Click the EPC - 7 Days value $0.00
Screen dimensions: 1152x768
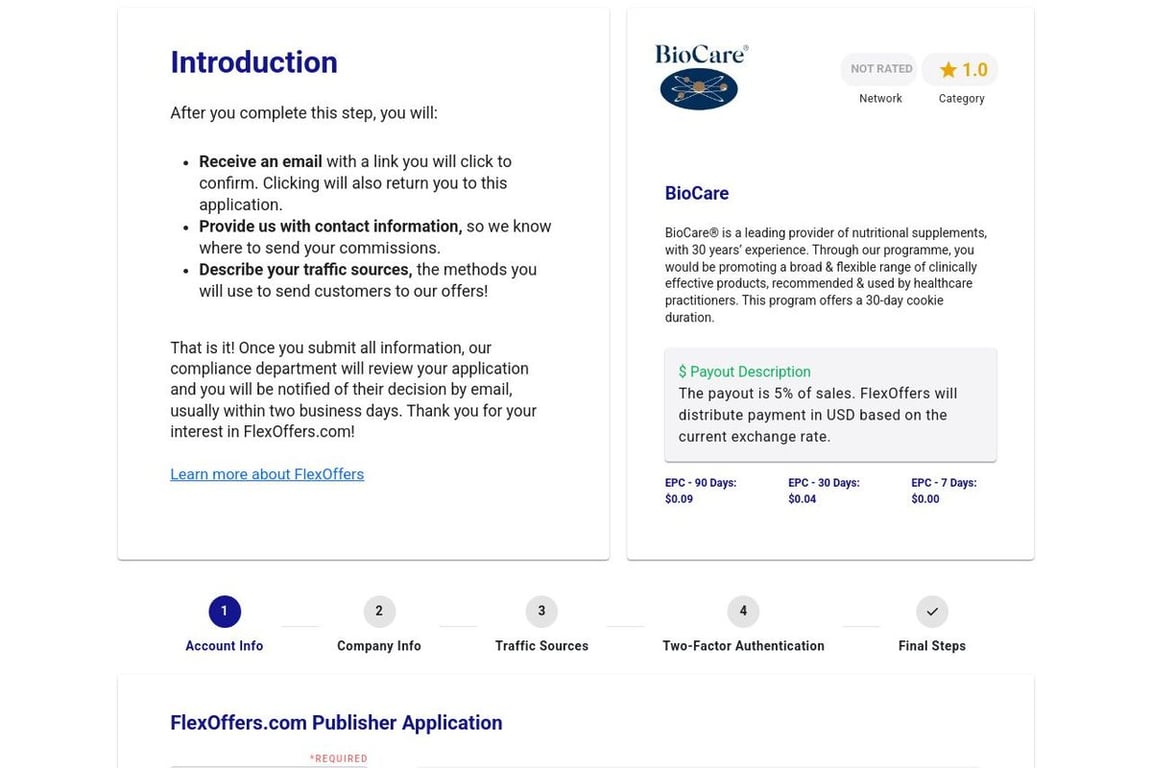pos(925,499)
